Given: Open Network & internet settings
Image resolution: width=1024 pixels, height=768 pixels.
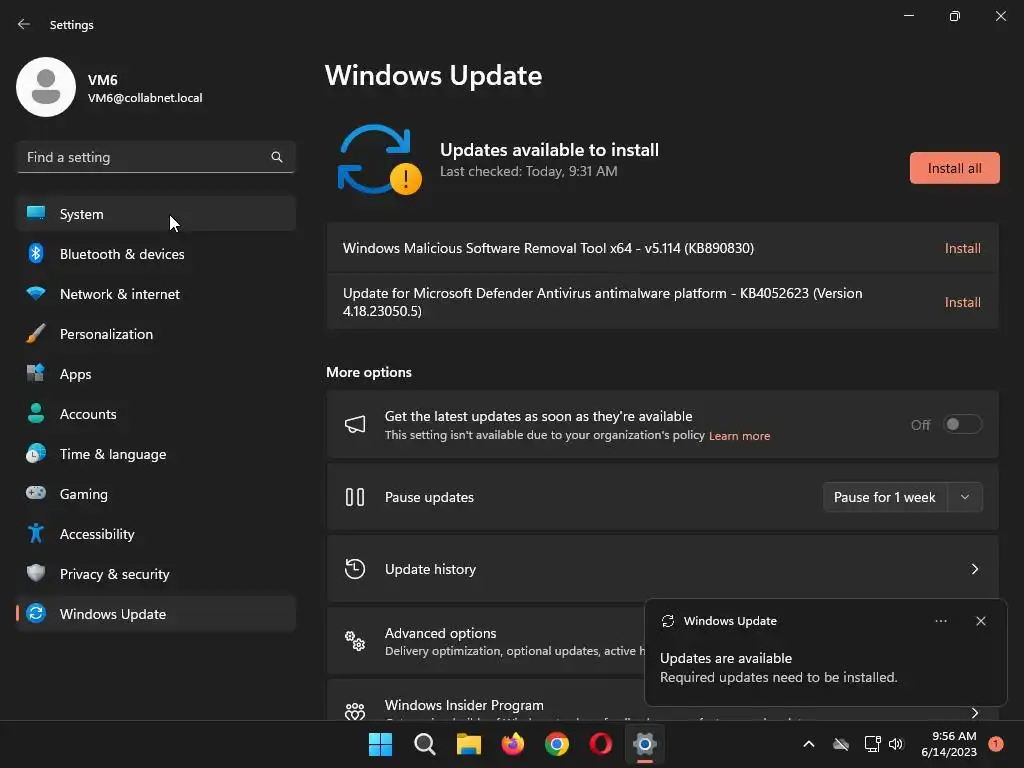Looking at the screenshot, I should 156,293.
